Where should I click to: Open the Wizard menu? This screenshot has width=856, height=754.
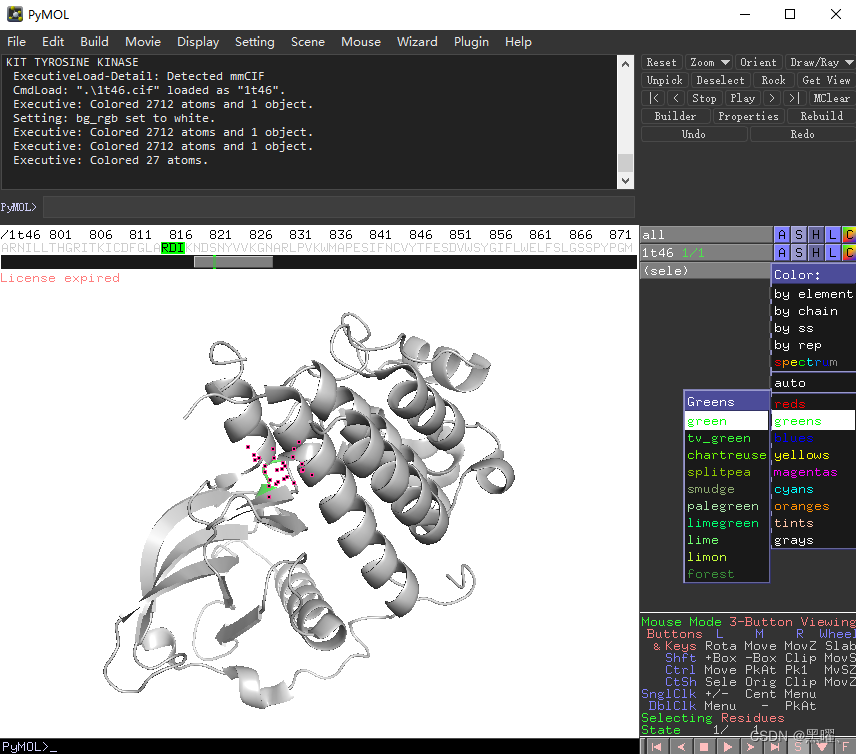click(x=417, y=41)
